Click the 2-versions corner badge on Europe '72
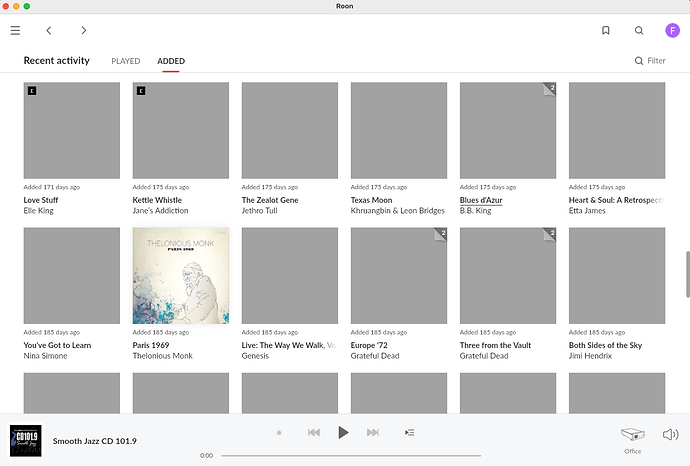The image size is (690, 466). 440,234
